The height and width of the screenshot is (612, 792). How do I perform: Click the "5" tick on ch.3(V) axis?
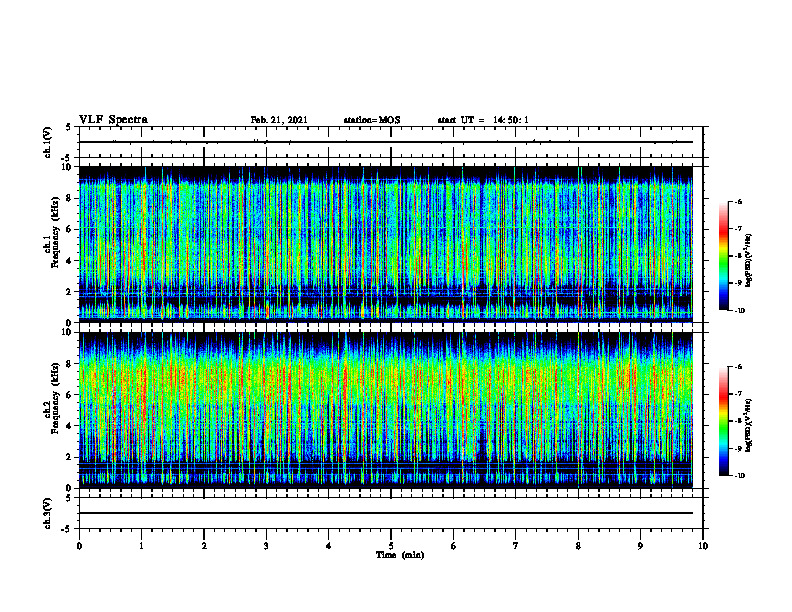pos(69,498)
